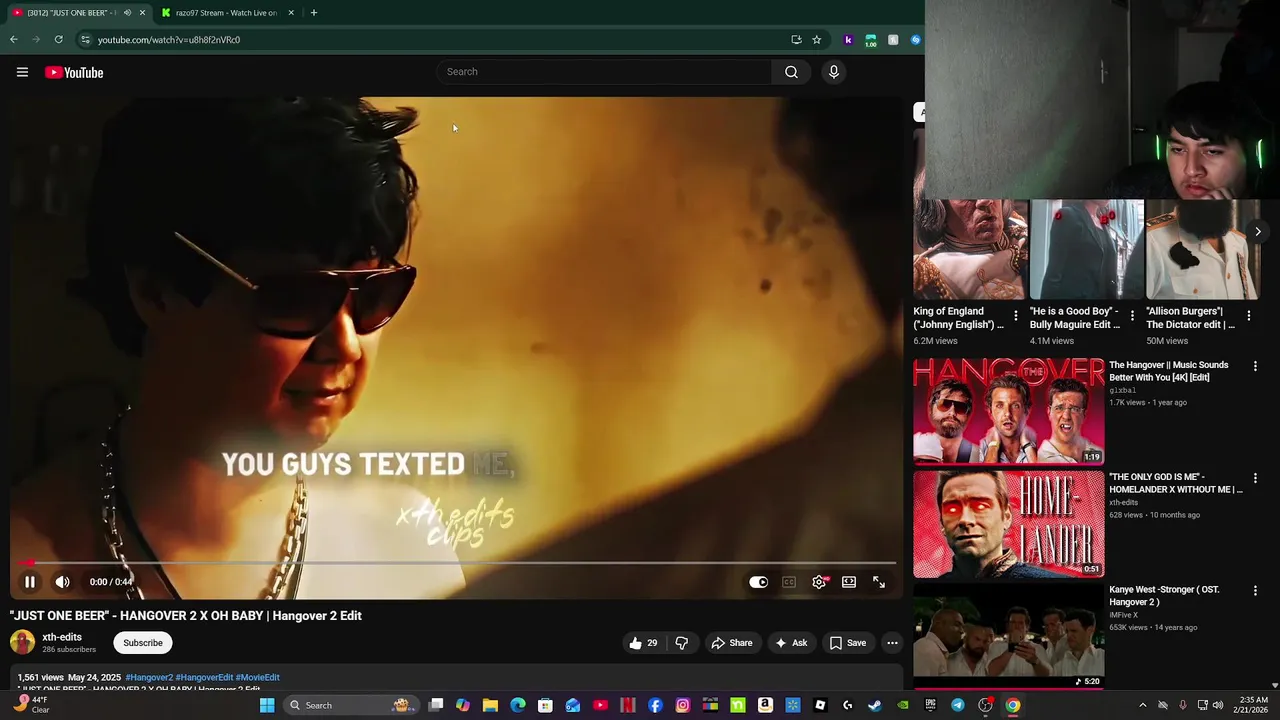Open options for Homelander edit video
1280x720 pixels.
1255,479
